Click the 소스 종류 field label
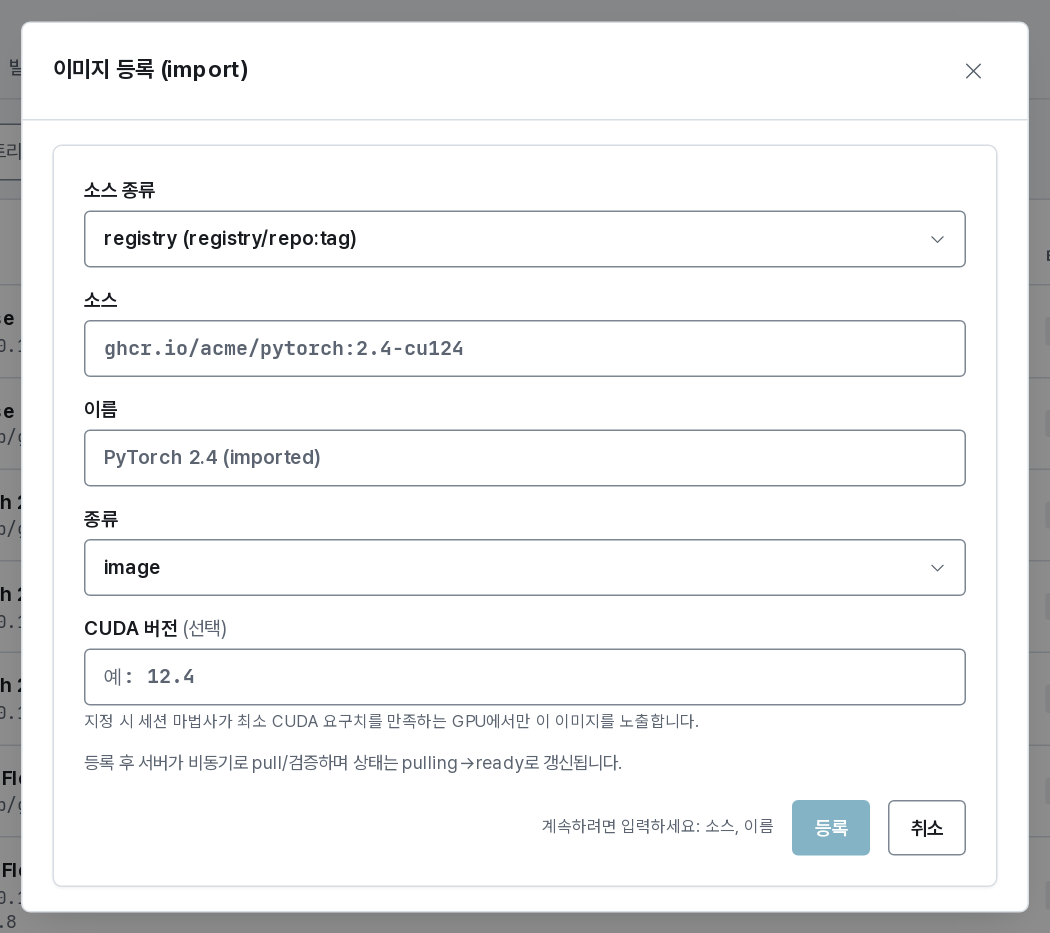The height and width of the screenshot is (933, 1050). 119,190
